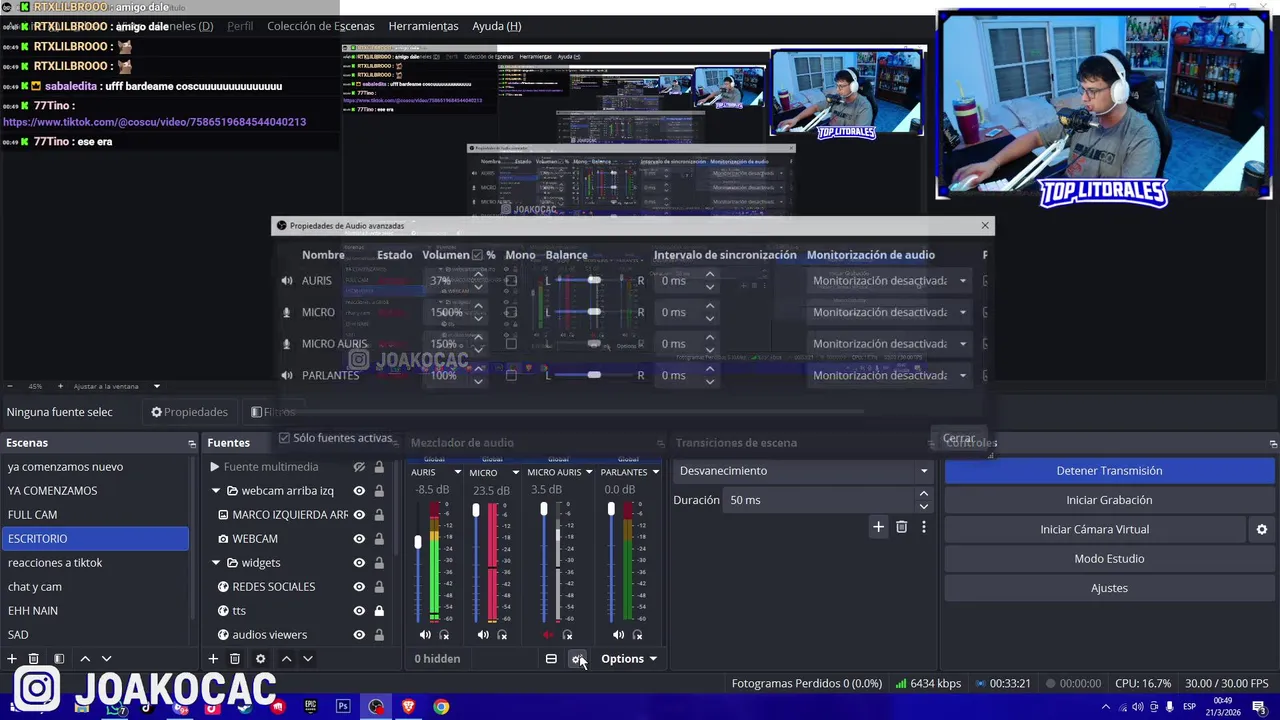Collapse the widgets group
The image size is (1280, 720).
point(215,563)
